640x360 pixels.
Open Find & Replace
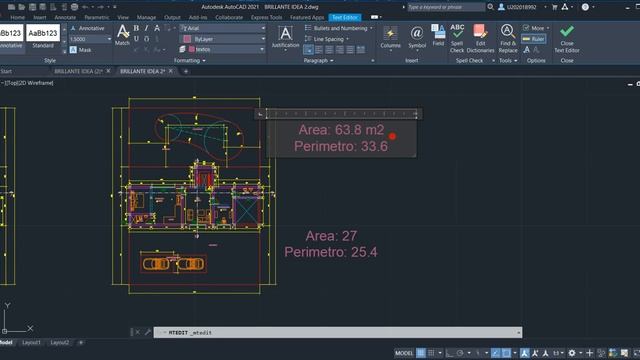click(508, 38)
